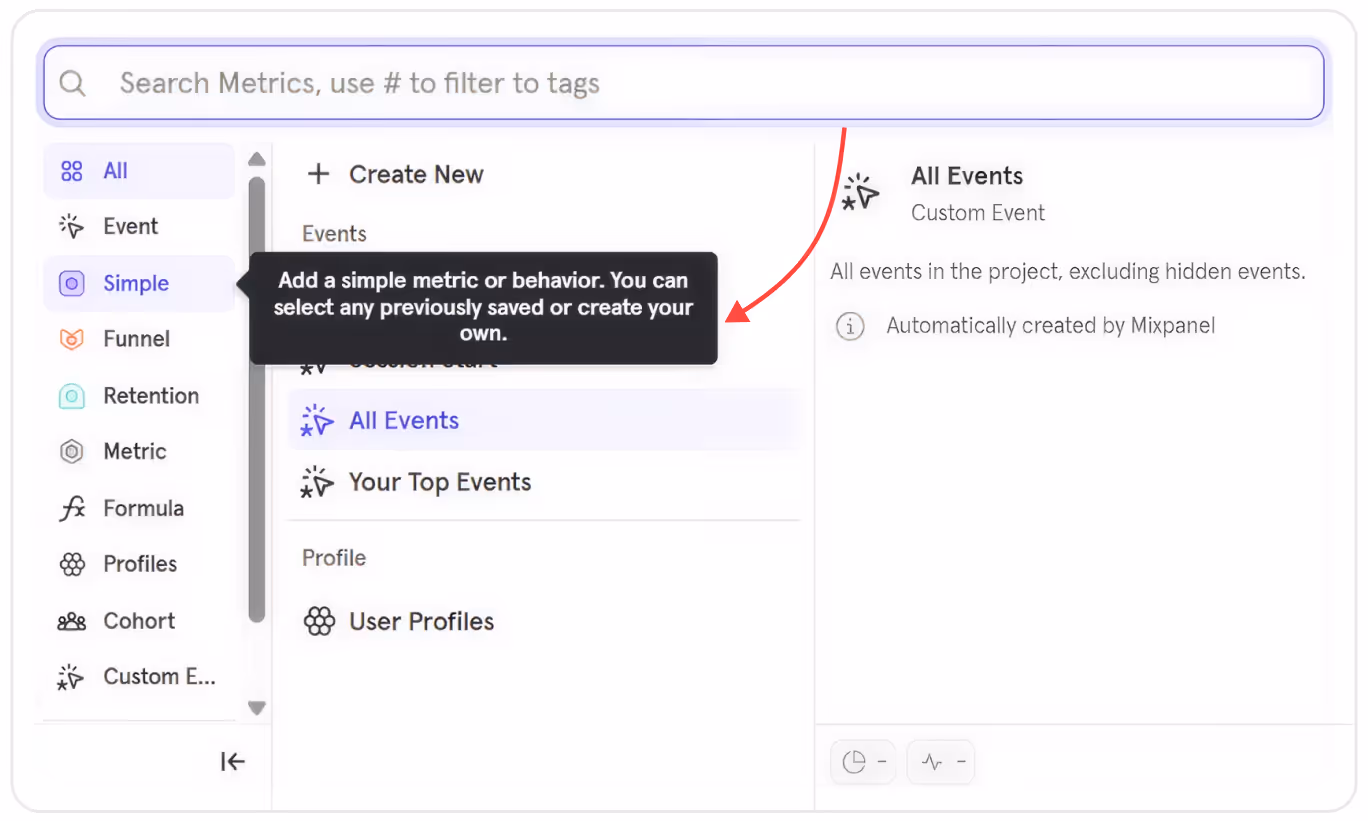1368x821 pixels.
Task: Click the Custom Event subtitle text
Action: (978, 213)
